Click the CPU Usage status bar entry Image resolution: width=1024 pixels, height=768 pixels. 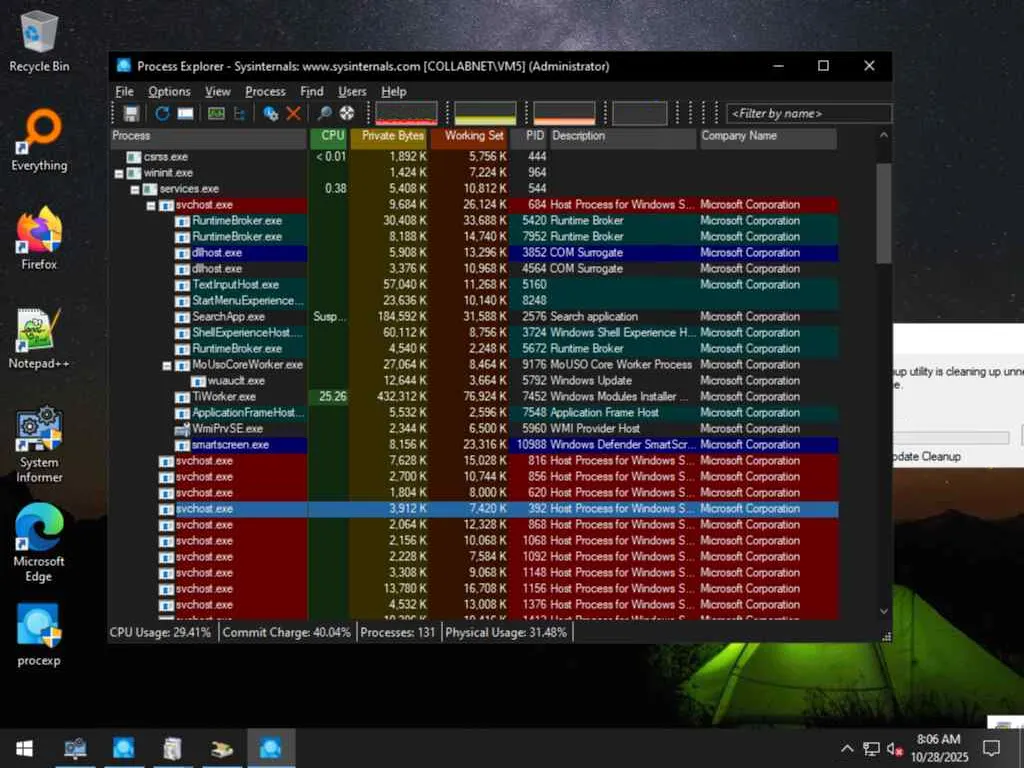pos(161,632)
